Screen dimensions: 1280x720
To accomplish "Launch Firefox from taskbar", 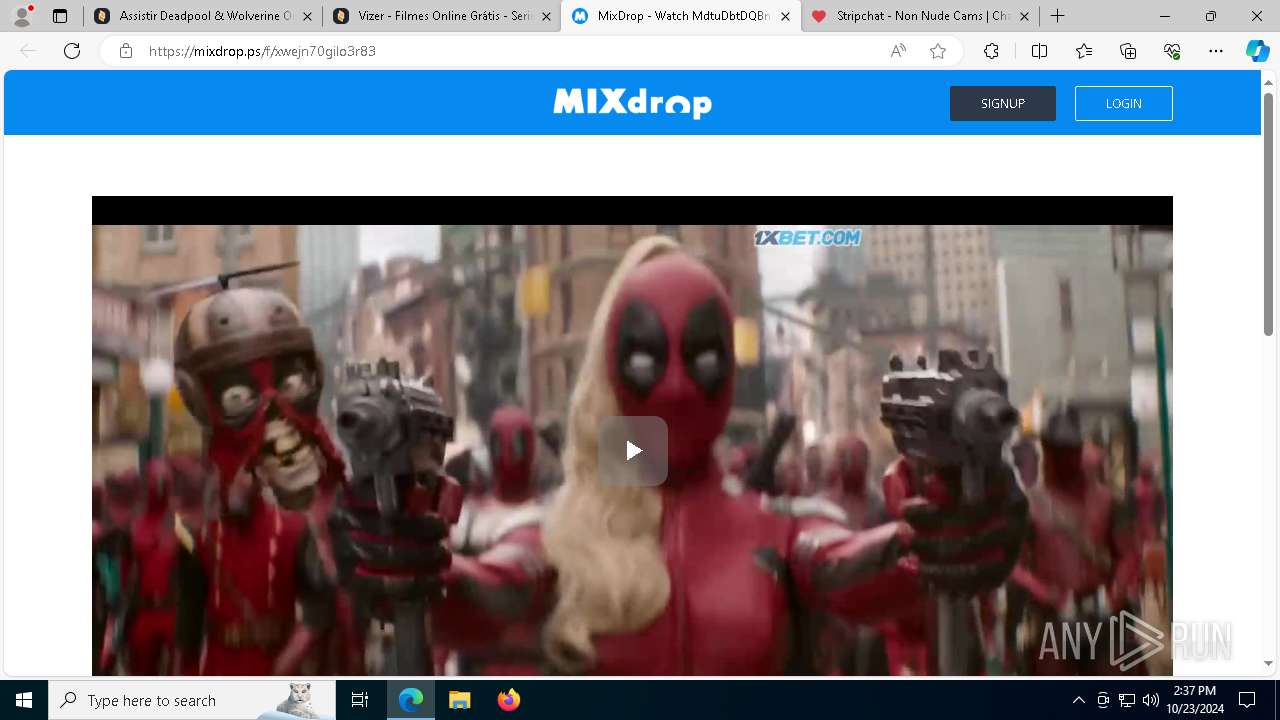I will click(x=509, y=700).
